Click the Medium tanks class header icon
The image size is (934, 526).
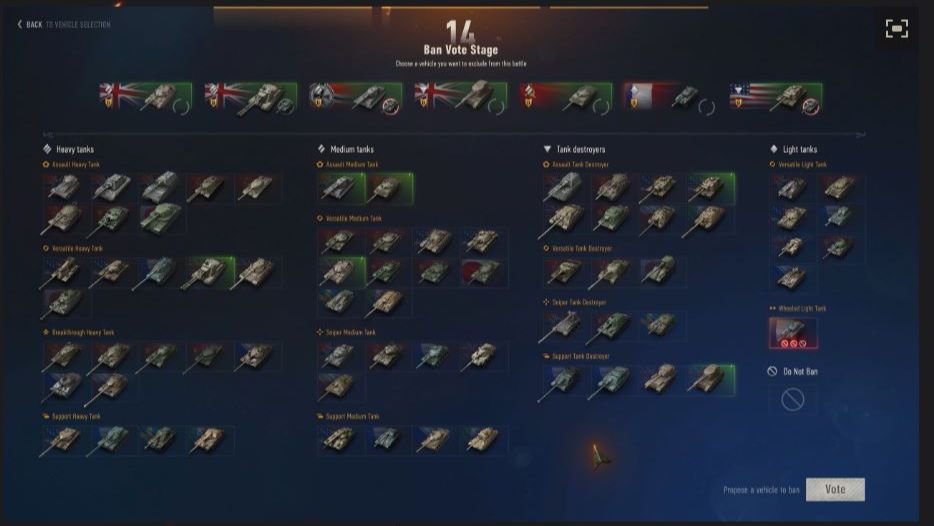click(321, 149)
